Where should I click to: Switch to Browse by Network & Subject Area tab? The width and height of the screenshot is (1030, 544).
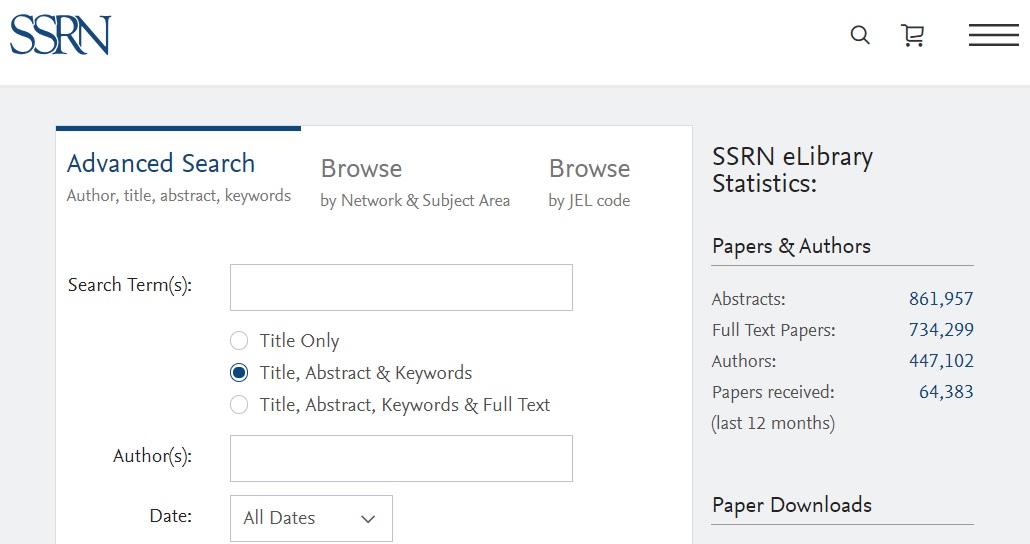click(x=415, y=183)
